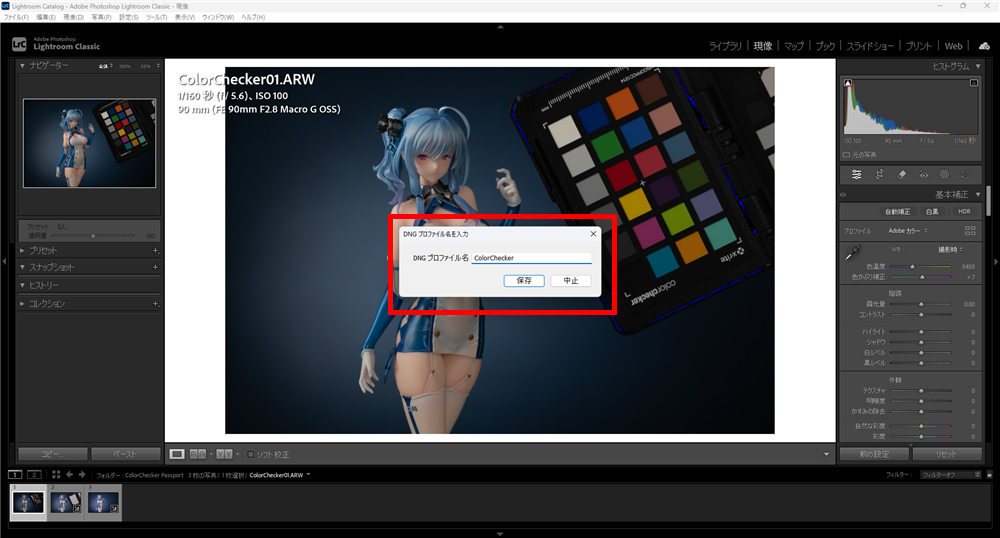1000x538 pixels.
Task: Collapse the ヒストリー panel
Action: [x=22, y=286]
